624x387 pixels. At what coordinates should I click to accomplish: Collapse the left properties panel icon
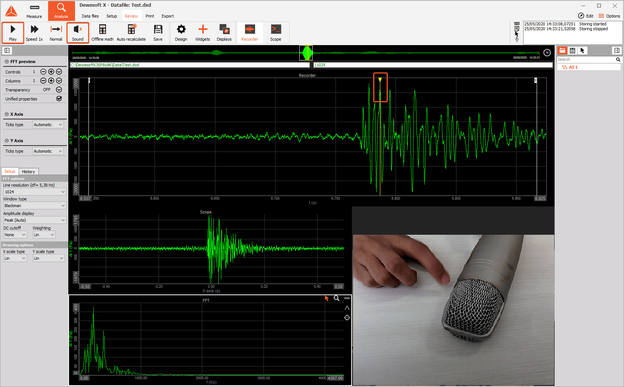click(7, 51)
